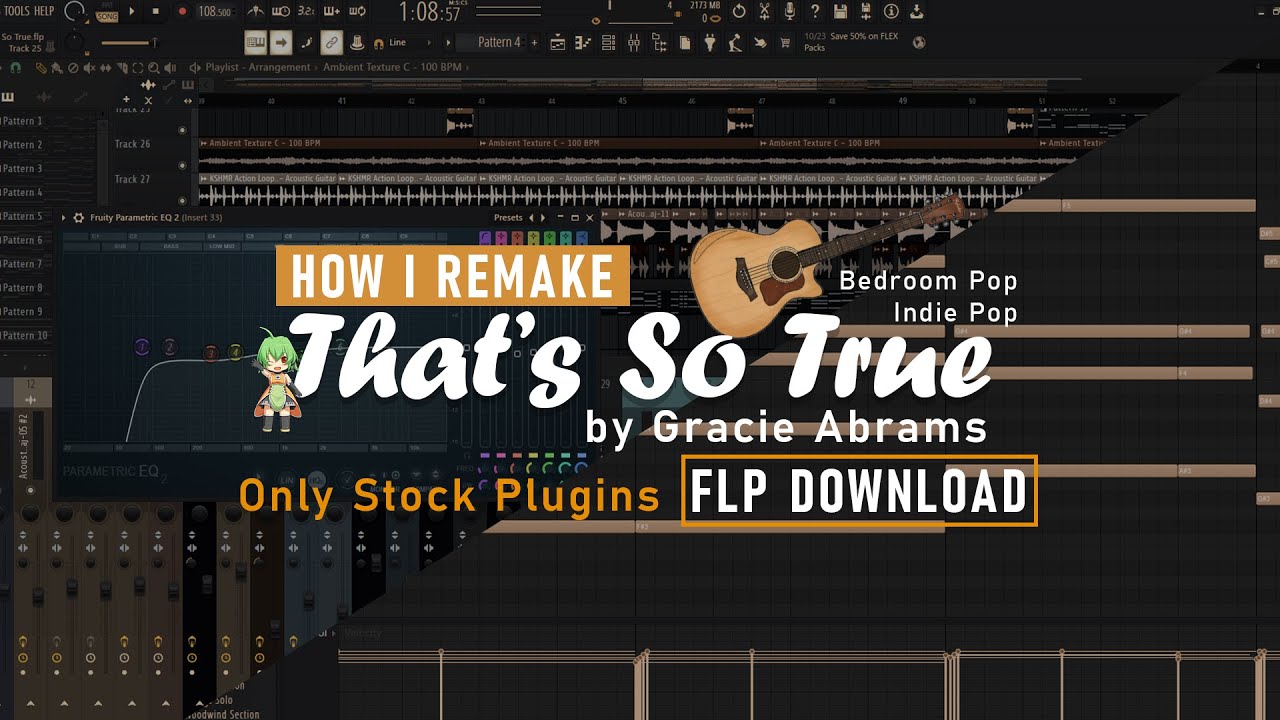Open the shopping cart content library
Screen dimensions: 1280x720
point(785,43)
